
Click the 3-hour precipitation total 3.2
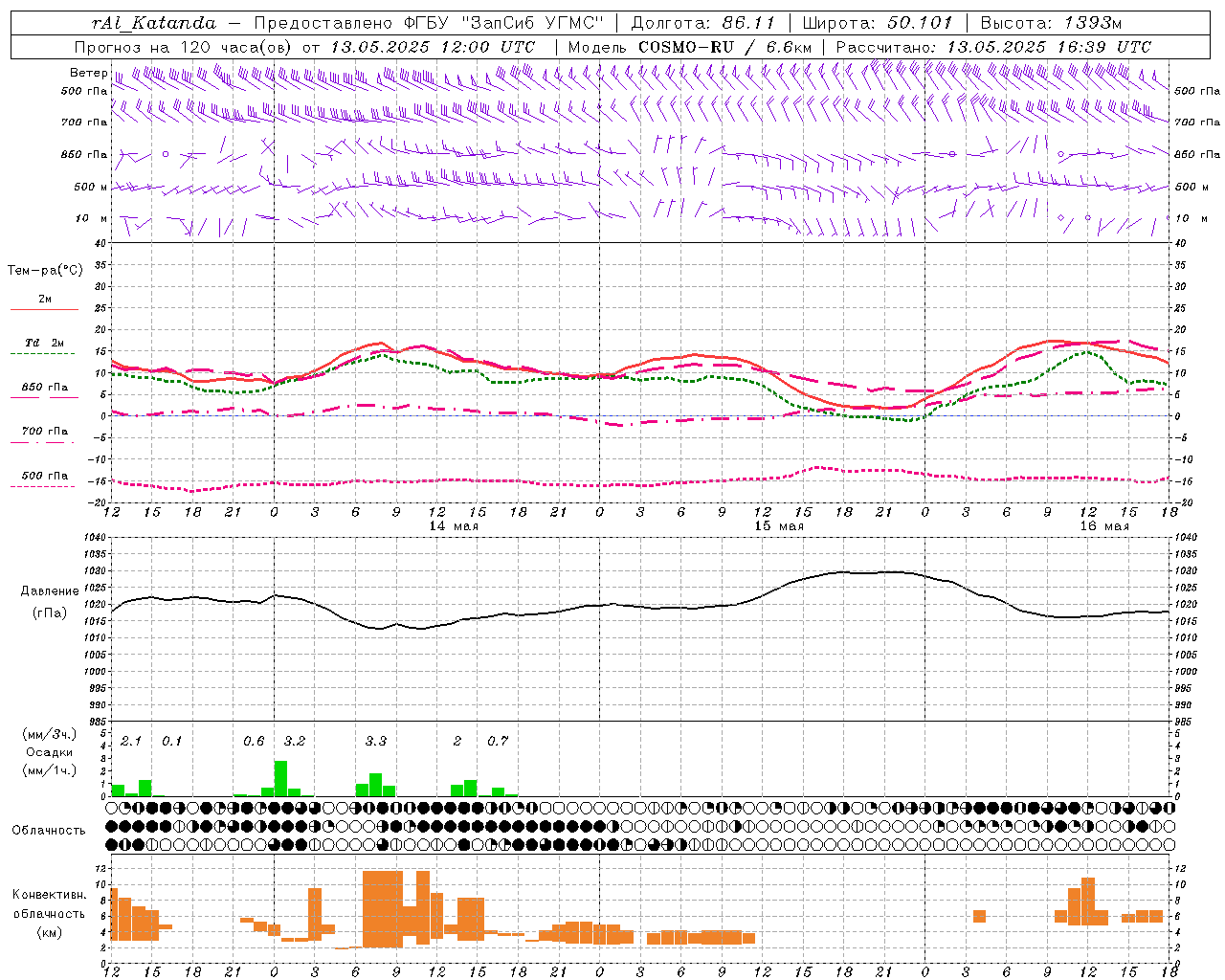click(x=295, y=742)
